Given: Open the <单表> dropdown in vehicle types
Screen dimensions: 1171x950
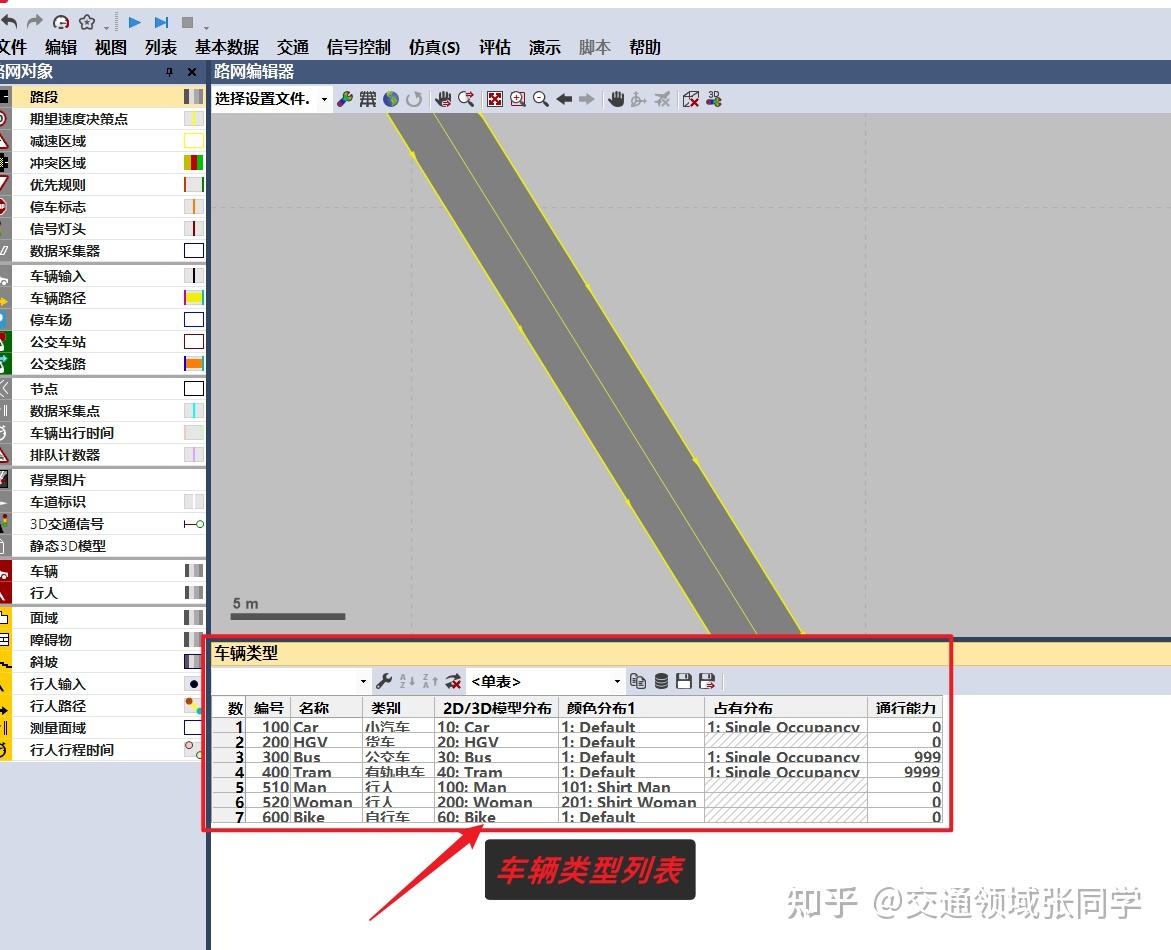Looking at the screenshot, I should coord(617,681).
